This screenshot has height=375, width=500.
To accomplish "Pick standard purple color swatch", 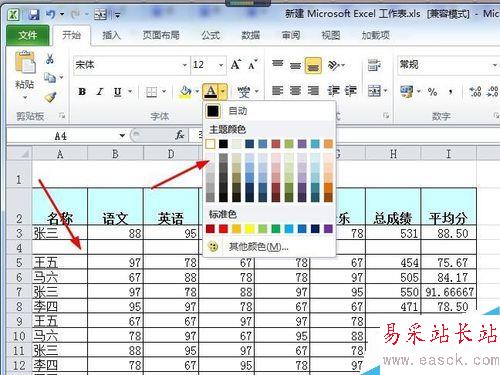I will pyautogui.click(x=328, y=229).
